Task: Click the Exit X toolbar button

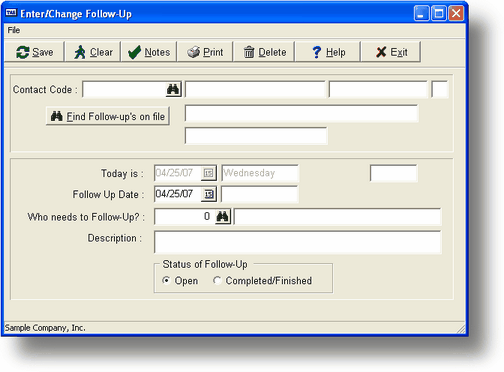Action: [x=391, y=52]
